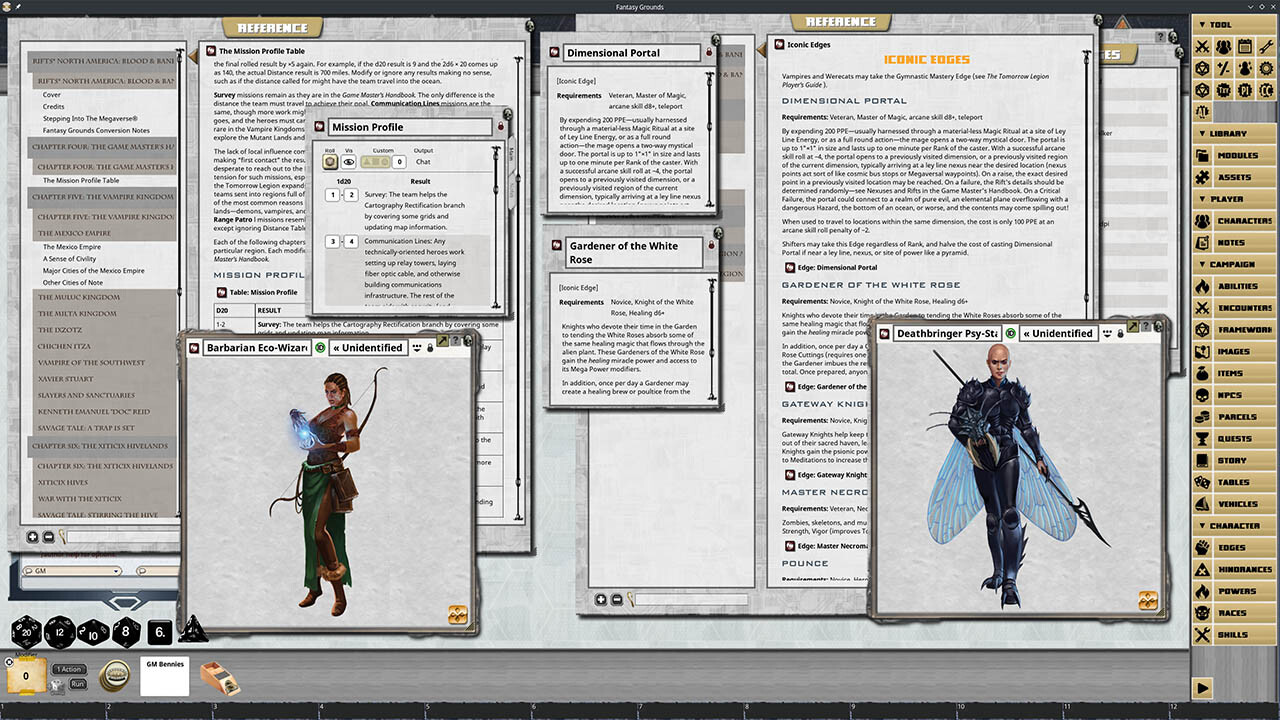The width and height of the screenshot is (1280, 720).
Task: Open the Modules library
Action: [1236, 156]
